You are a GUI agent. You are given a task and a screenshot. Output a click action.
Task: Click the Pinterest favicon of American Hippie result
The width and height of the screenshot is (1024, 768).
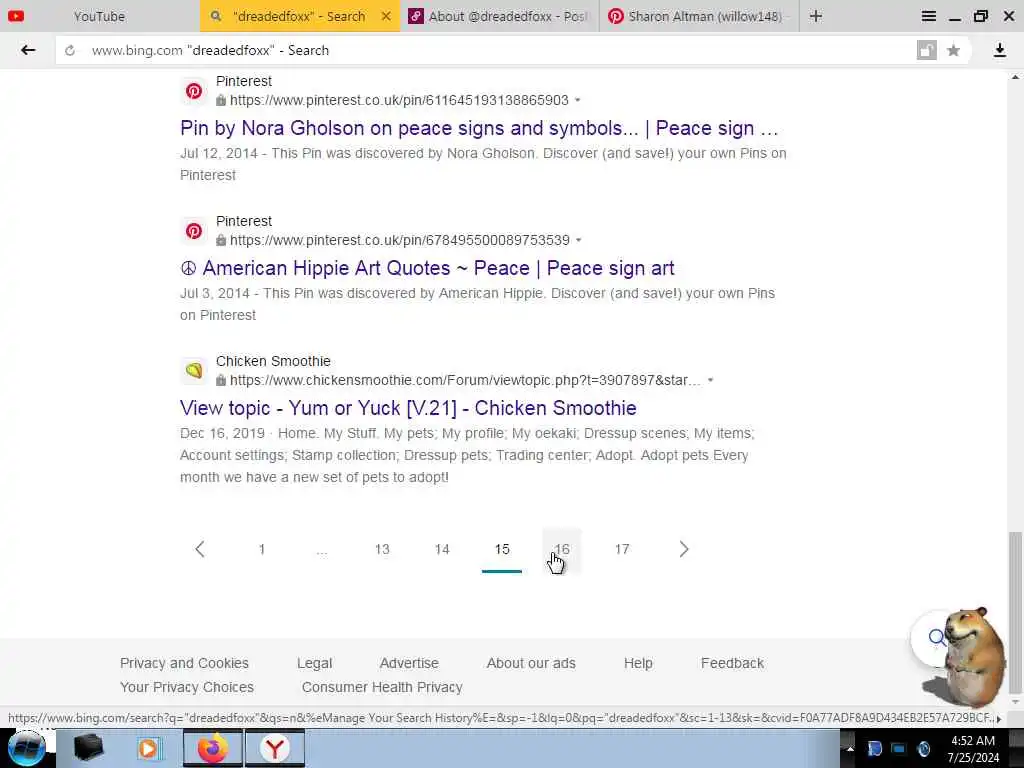click(x=193, y=231)
